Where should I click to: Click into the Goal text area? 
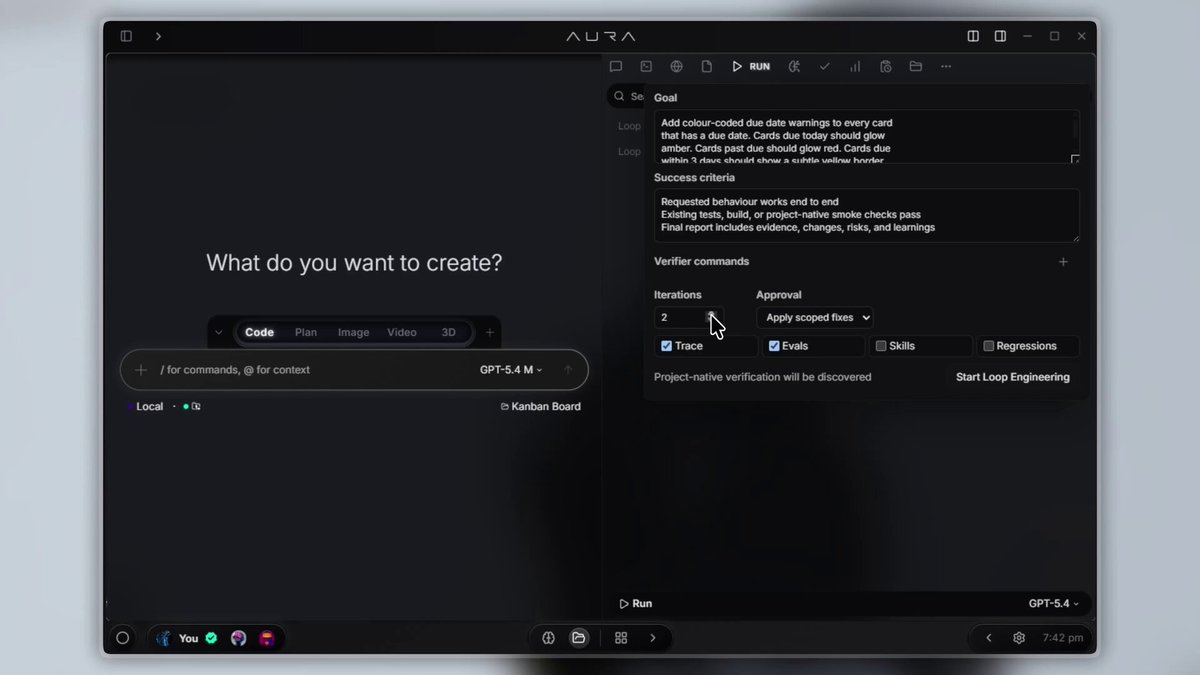866,137
